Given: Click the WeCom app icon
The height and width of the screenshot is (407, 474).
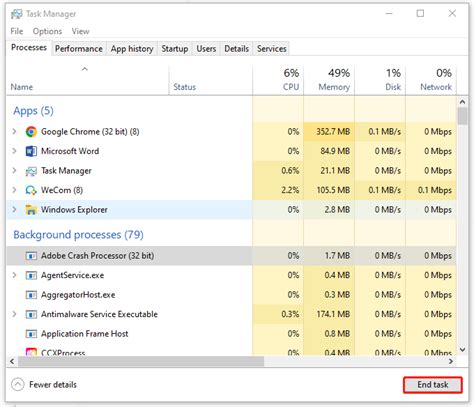Looking at the screenshot, I should click(31, 190).
